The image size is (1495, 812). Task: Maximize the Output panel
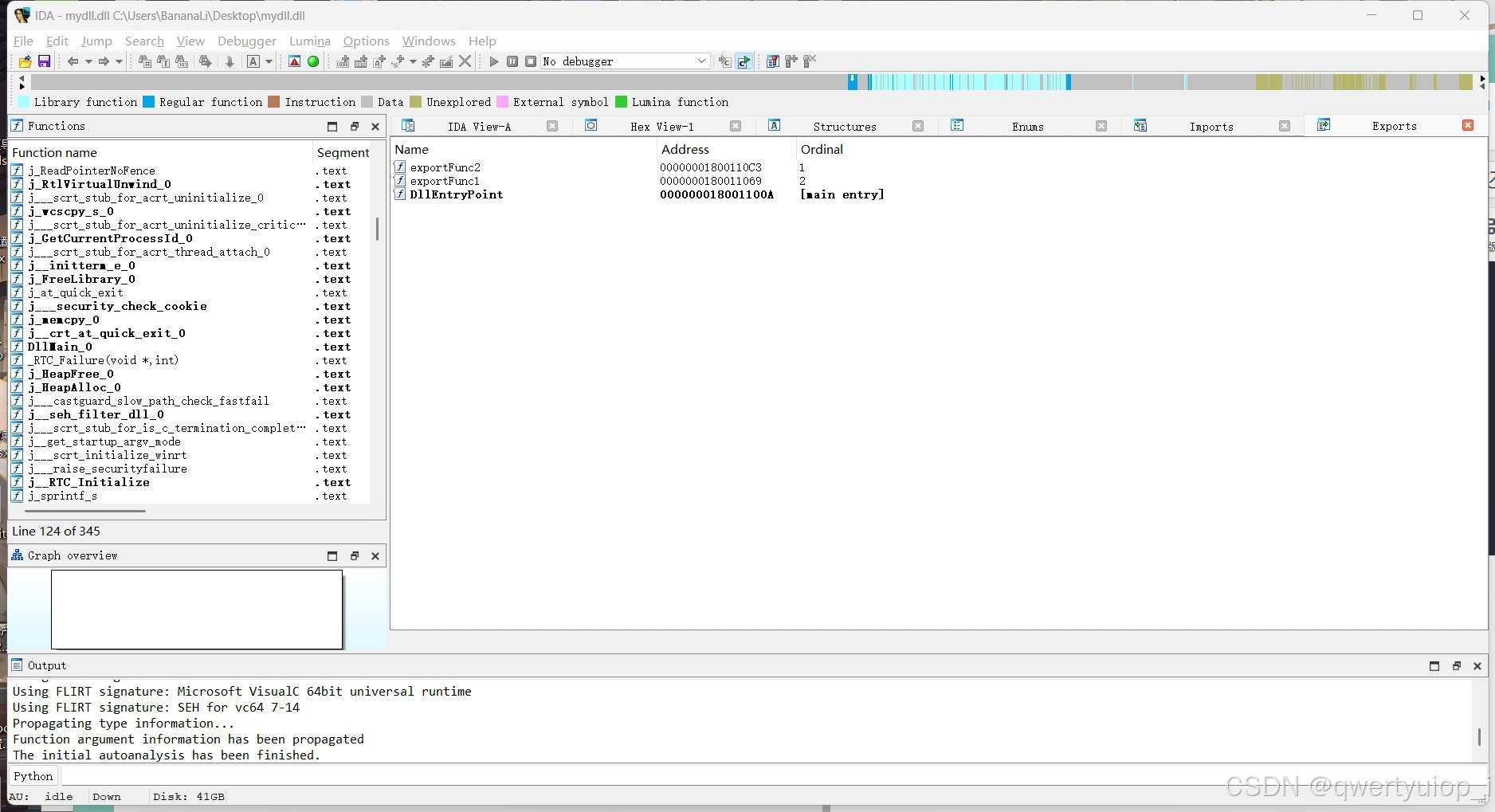coord(1434,666)
